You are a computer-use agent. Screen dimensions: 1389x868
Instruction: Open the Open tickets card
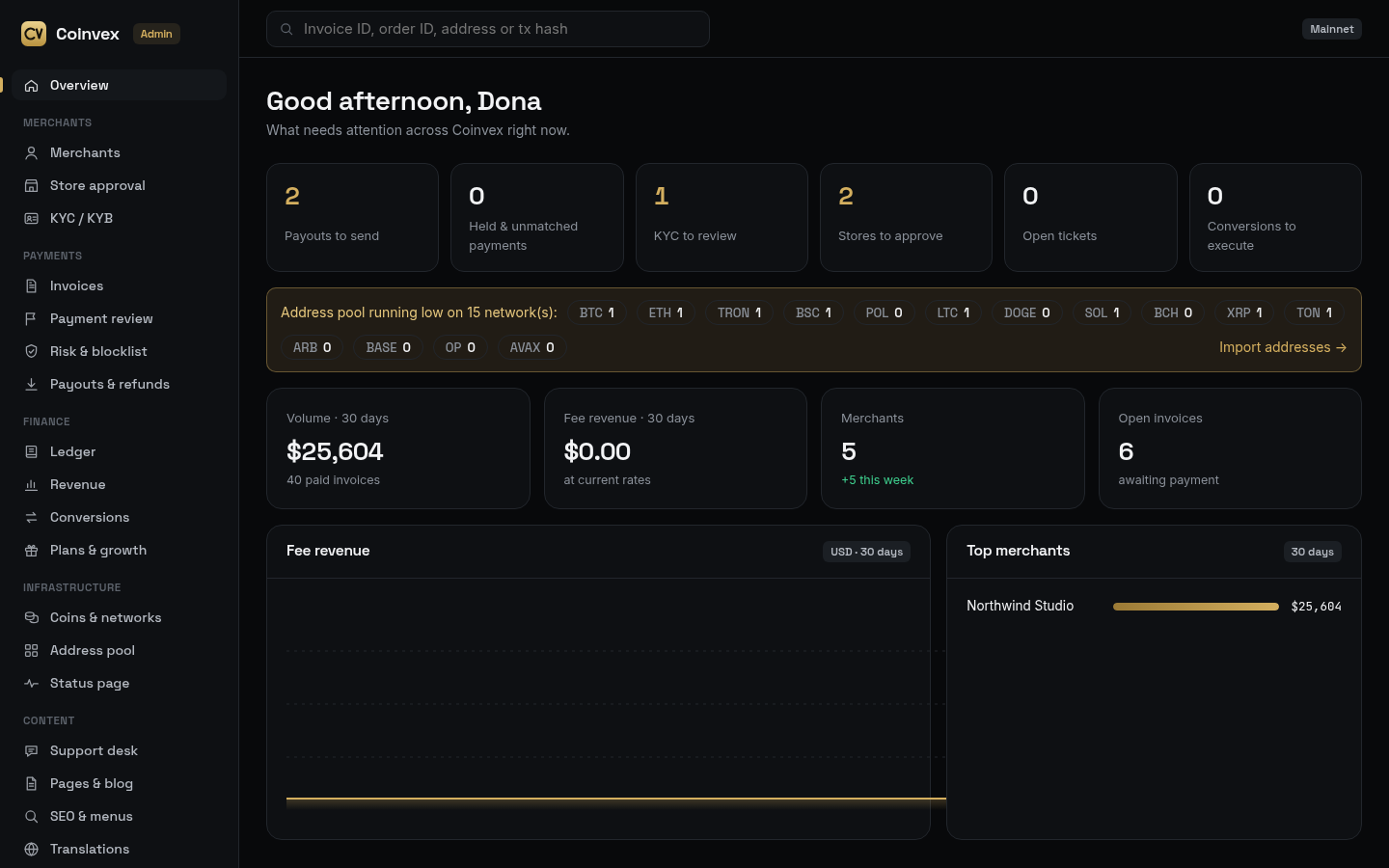(x=1091, y=217)
